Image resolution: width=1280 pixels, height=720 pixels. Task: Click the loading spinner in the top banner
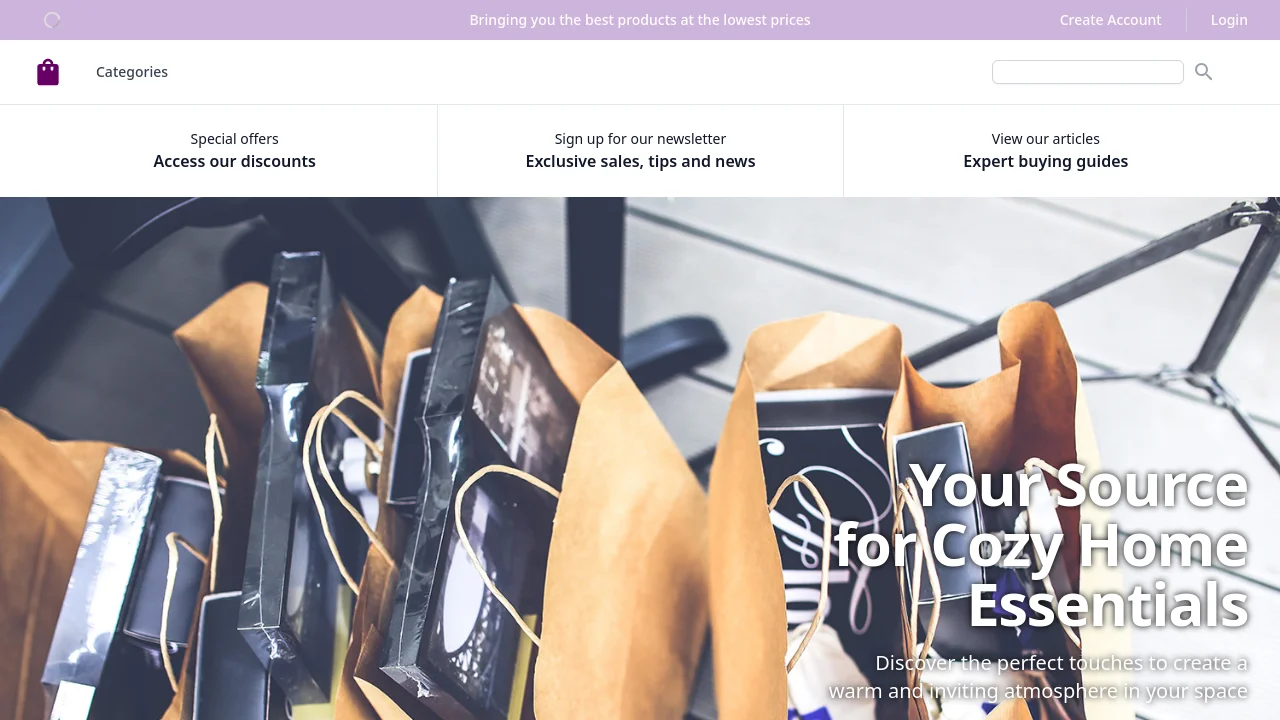pos(52,20)
